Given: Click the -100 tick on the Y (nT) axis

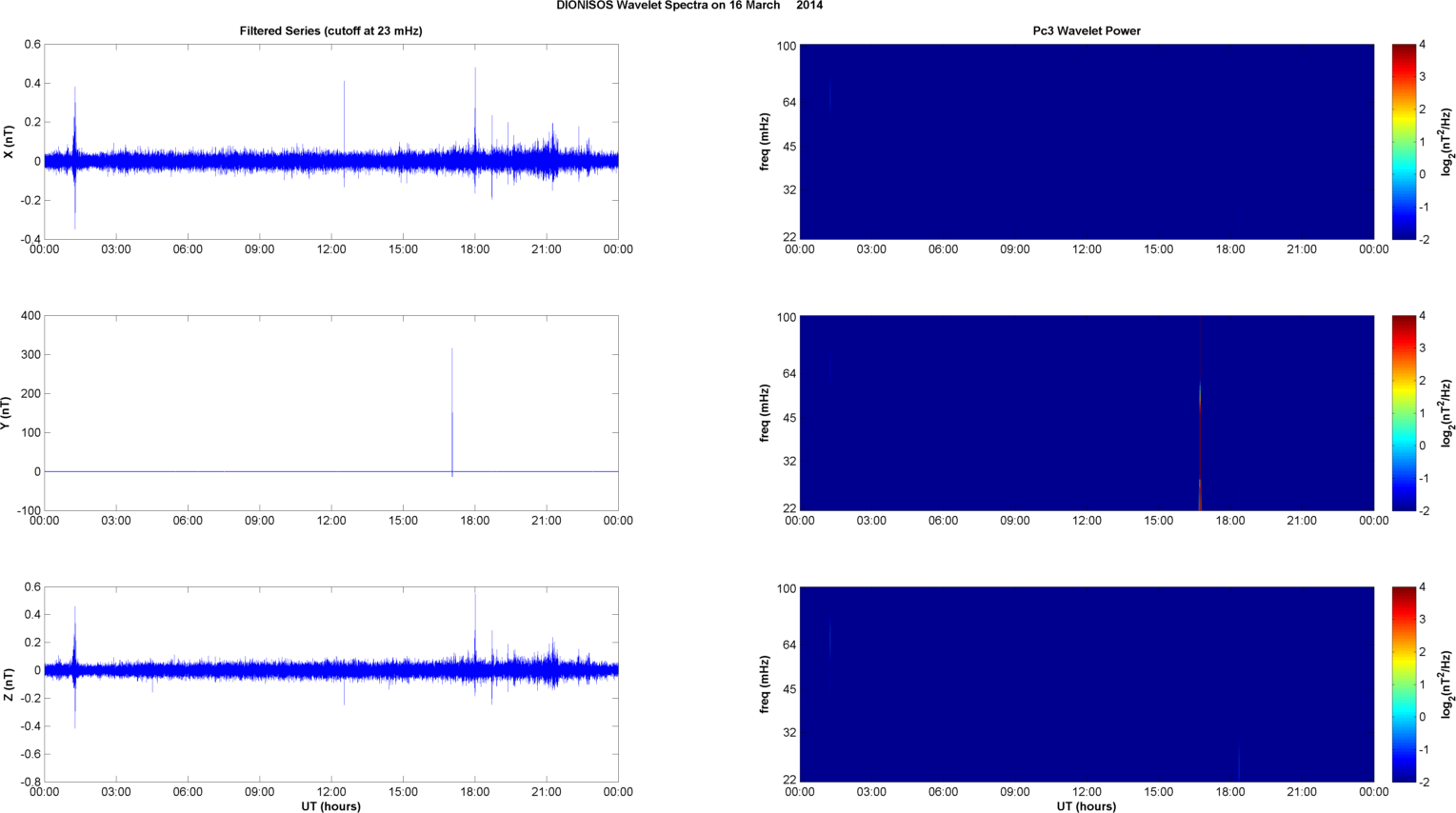Looking at the screenshot, I should pos(29,511).
